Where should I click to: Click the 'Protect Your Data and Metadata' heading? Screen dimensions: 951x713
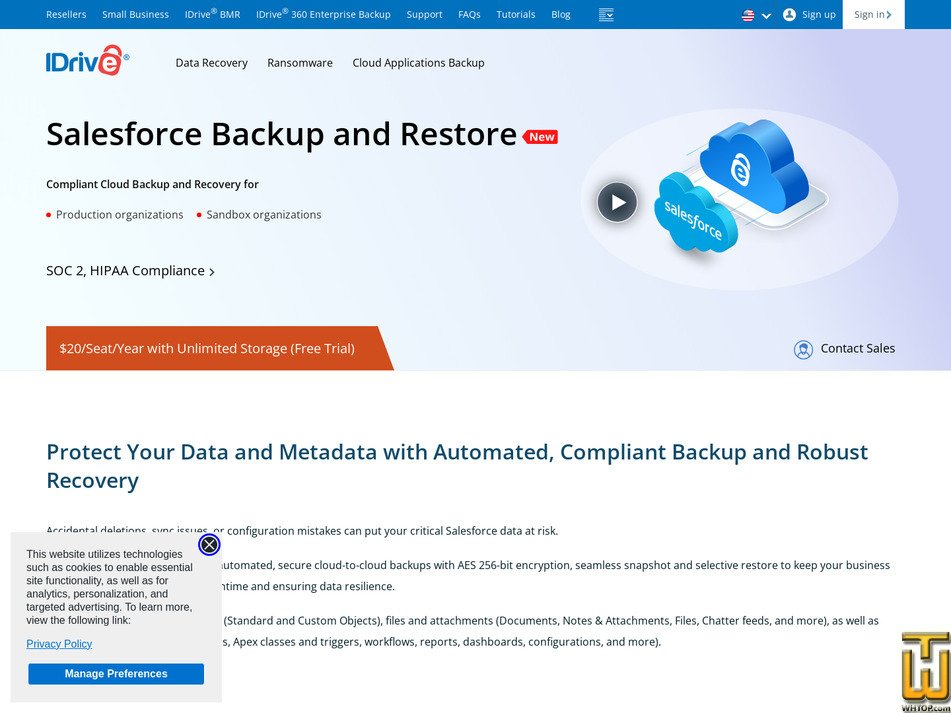[x=457, y=466]
